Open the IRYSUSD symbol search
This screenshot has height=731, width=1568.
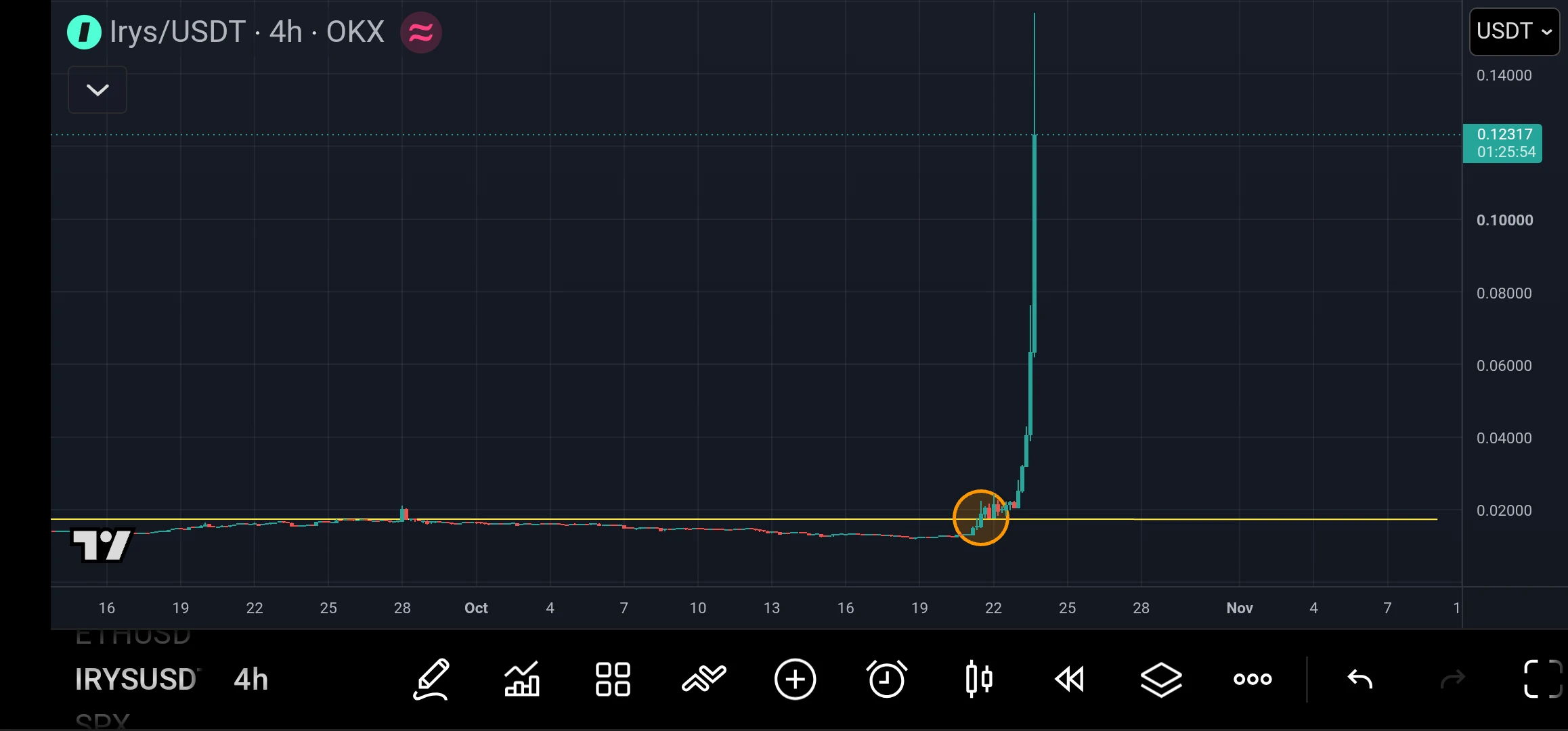137,679
